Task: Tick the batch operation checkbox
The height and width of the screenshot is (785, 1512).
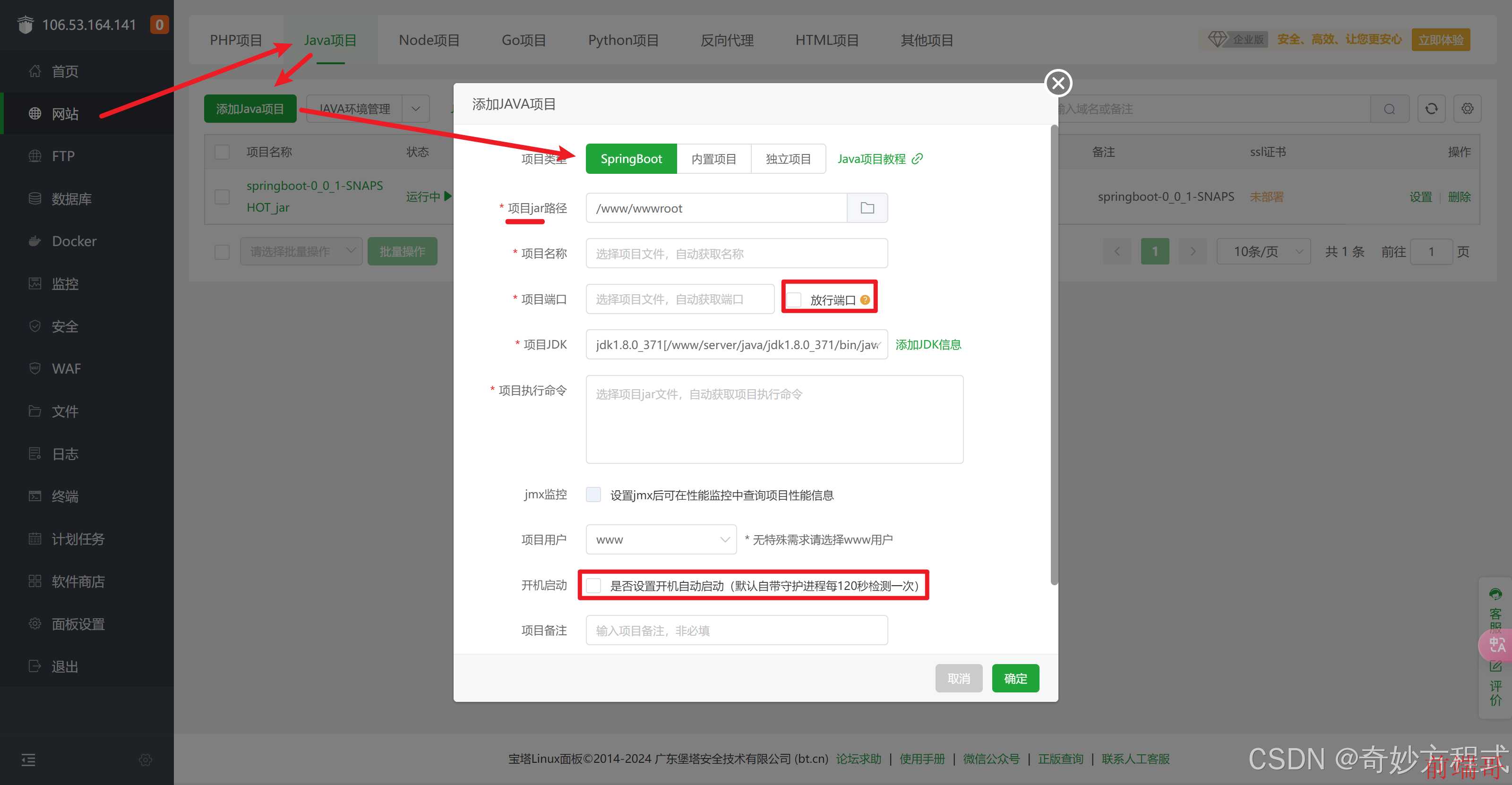Action: pyautogui.click(x=222, y=252)
